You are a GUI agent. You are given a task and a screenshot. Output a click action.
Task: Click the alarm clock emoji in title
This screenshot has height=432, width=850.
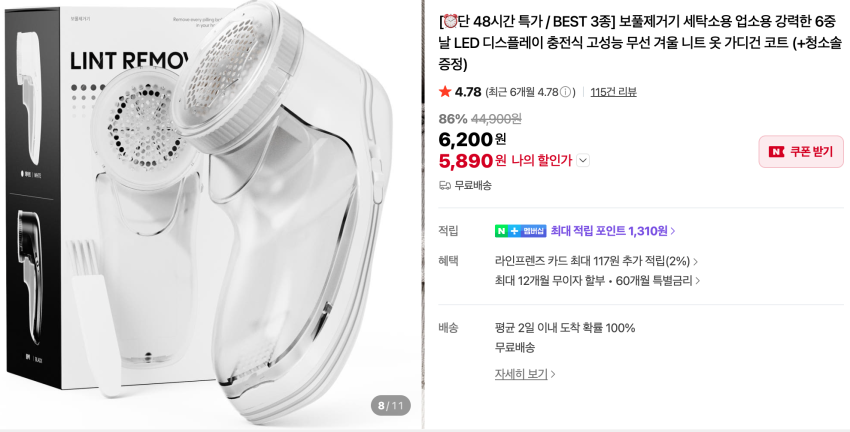[450, 21]
